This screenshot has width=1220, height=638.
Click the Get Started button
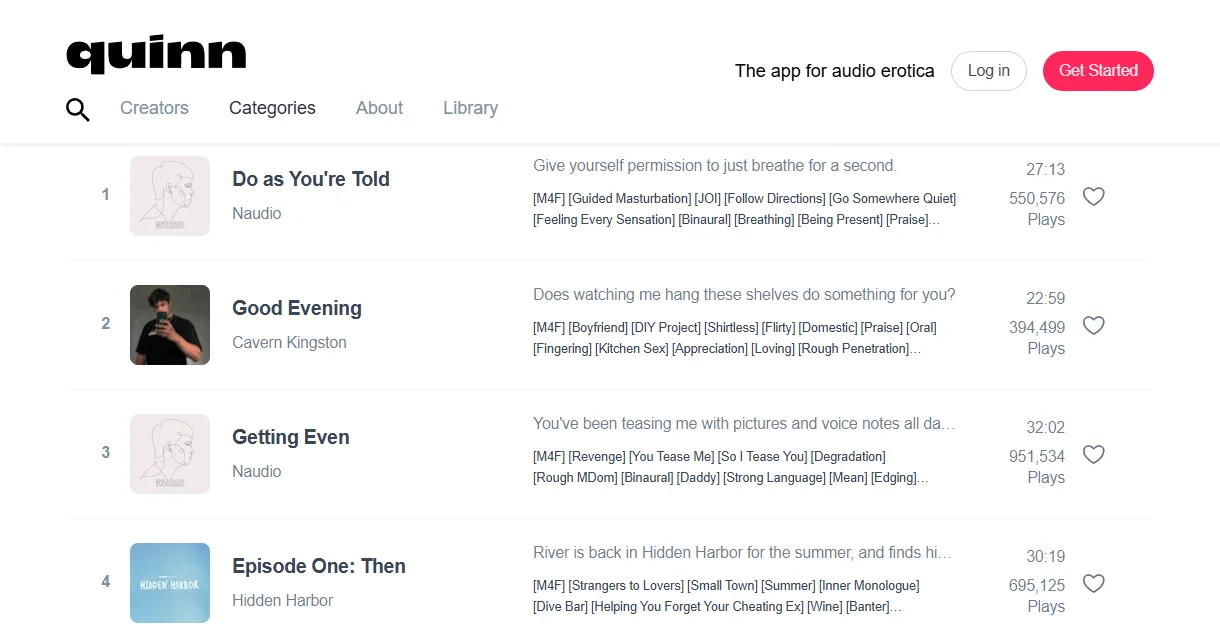click(x=1098, y=71)
